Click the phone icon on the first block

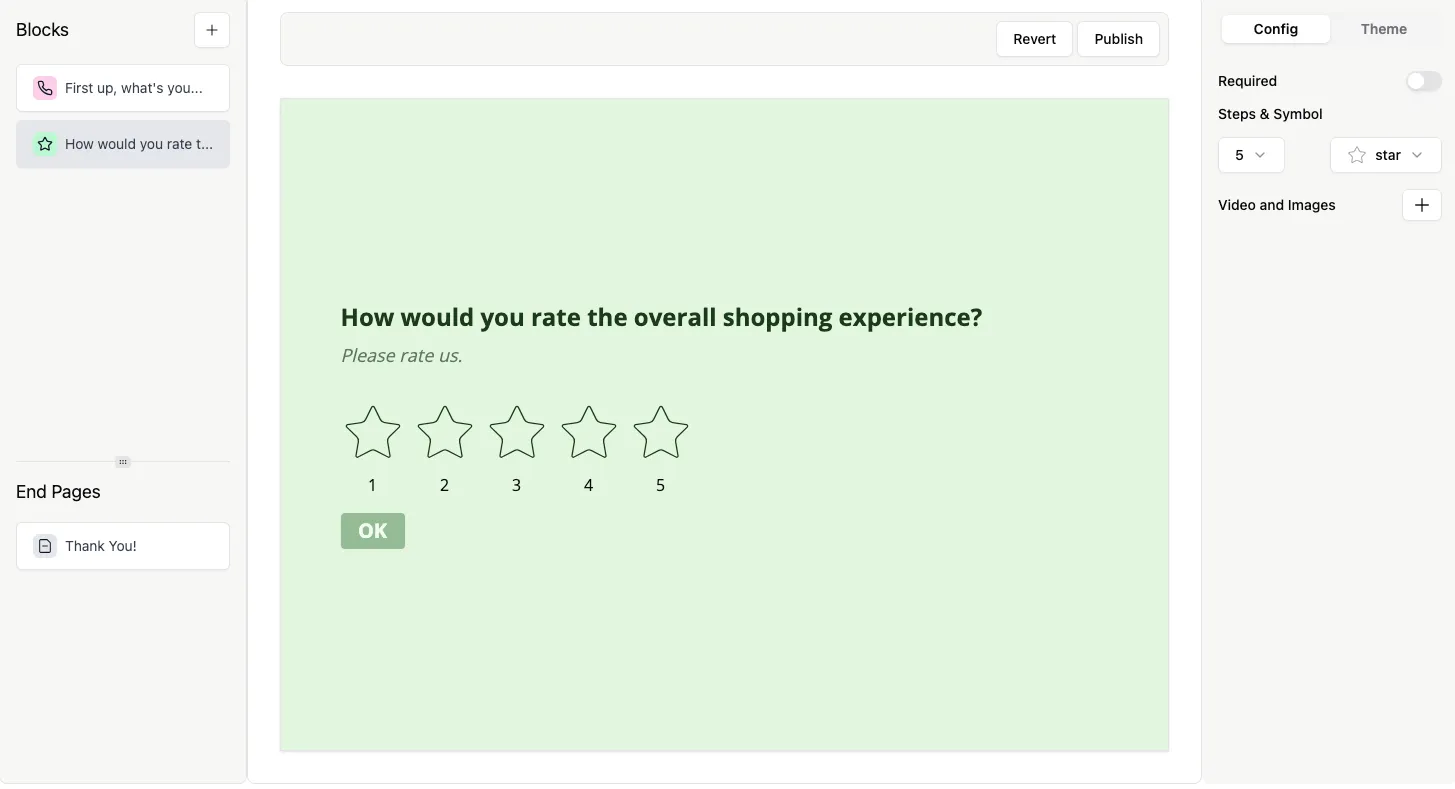[44, 87]
